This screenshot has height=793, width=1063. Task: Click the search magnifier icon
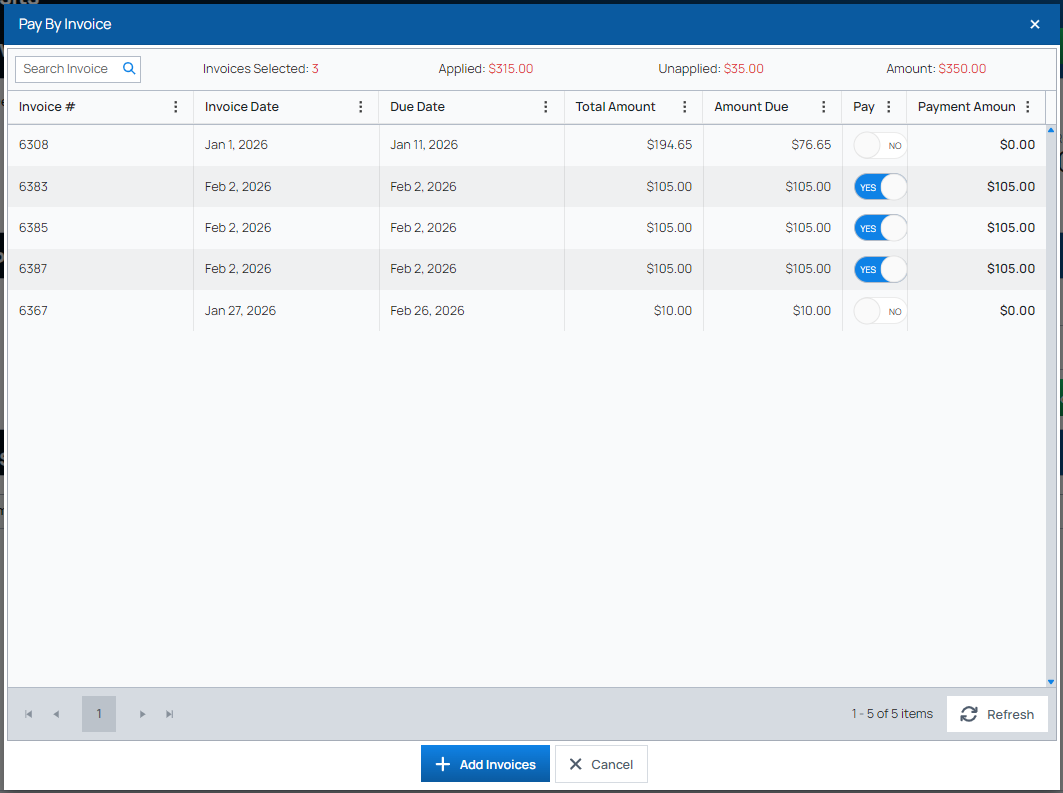[129, 68]
